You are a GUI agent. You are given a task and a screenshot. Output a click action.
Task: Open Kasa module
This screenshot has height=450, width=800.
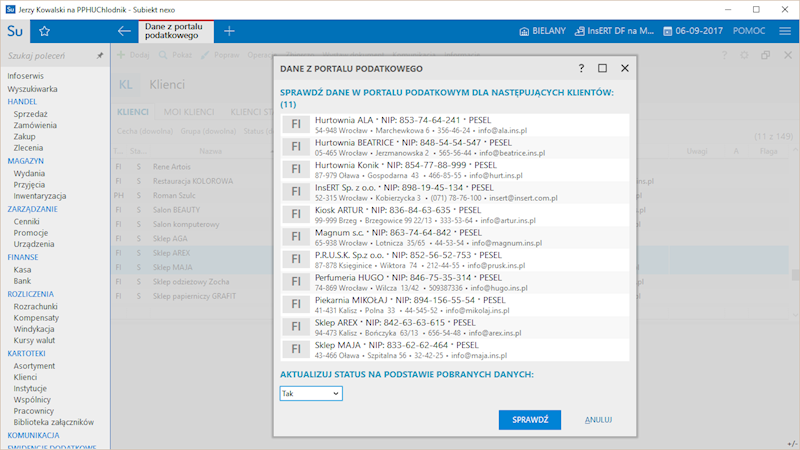pyautogui.click(x=22, y=269)
